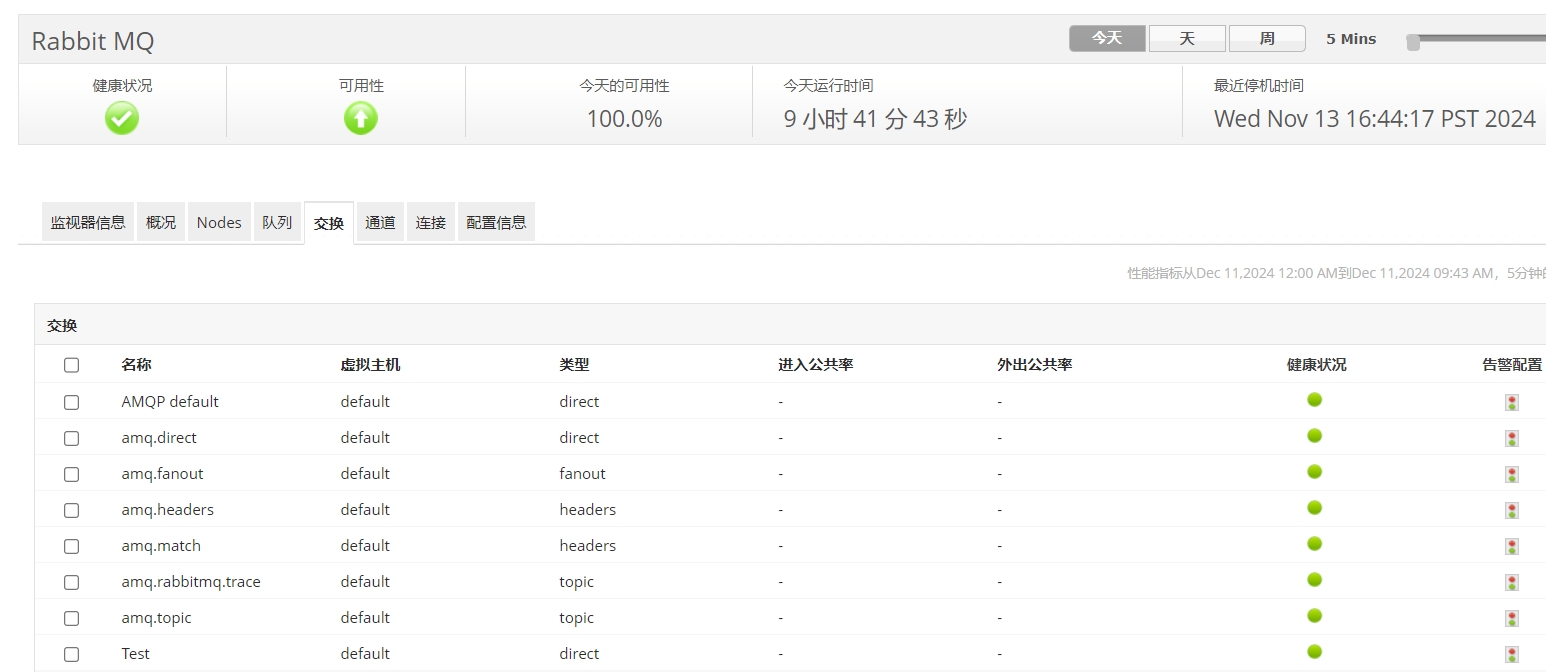Viewport: 1546px width, 672px height.
Task: Click green health dot for amq.match
Action: click(1315, 543)
